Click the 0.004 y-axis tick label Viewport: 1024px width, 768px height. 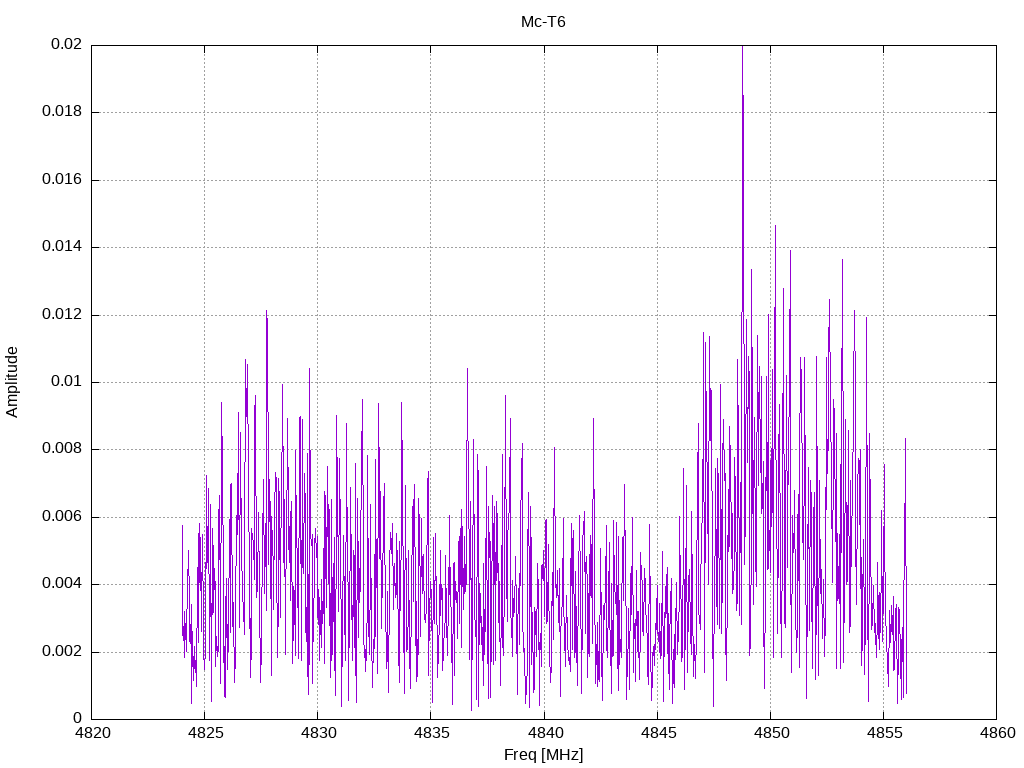click(62, 584)
